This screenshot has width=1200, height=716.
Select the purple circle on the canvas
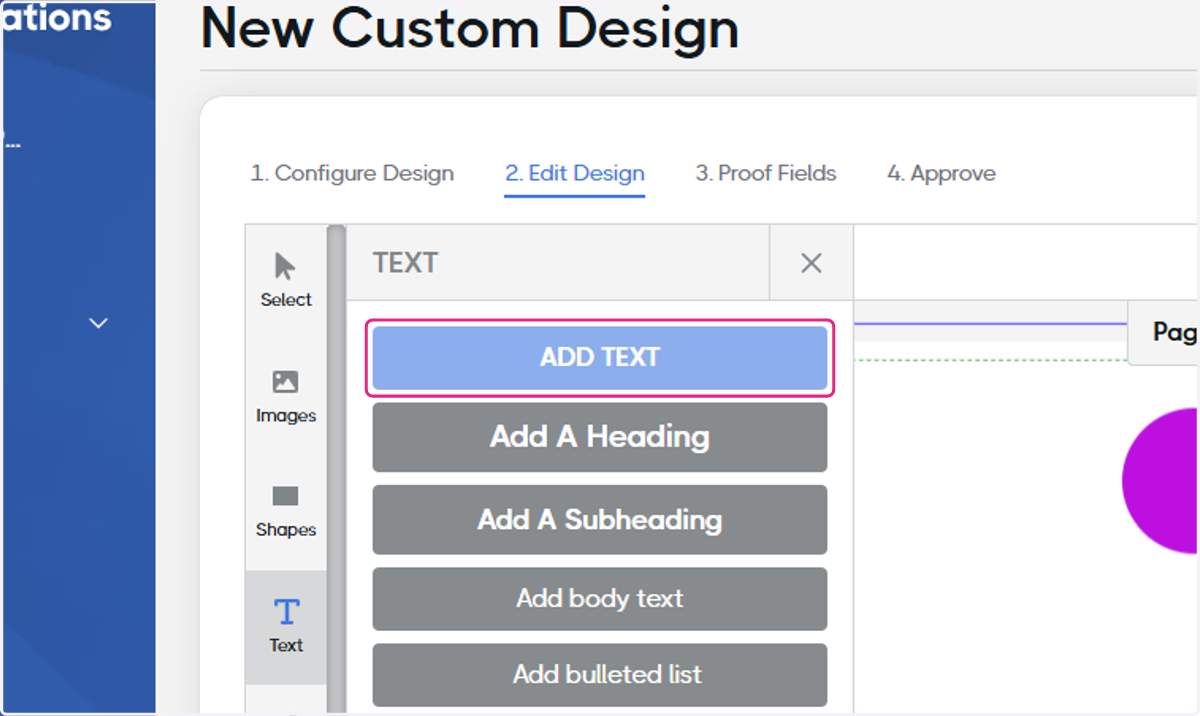point(1161,480)
